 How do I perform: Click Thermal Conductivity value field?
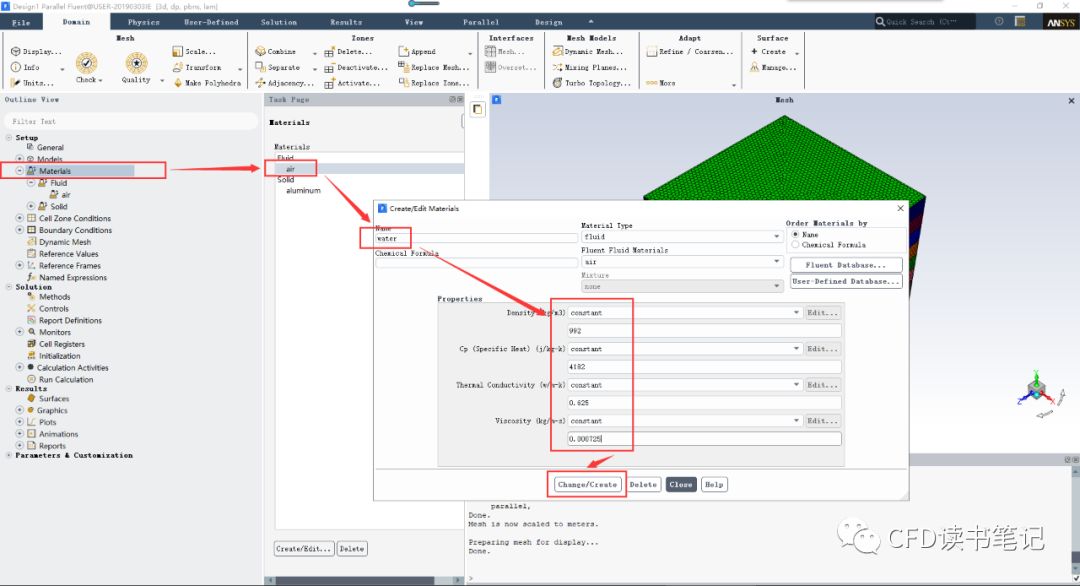tap(704, 403)
